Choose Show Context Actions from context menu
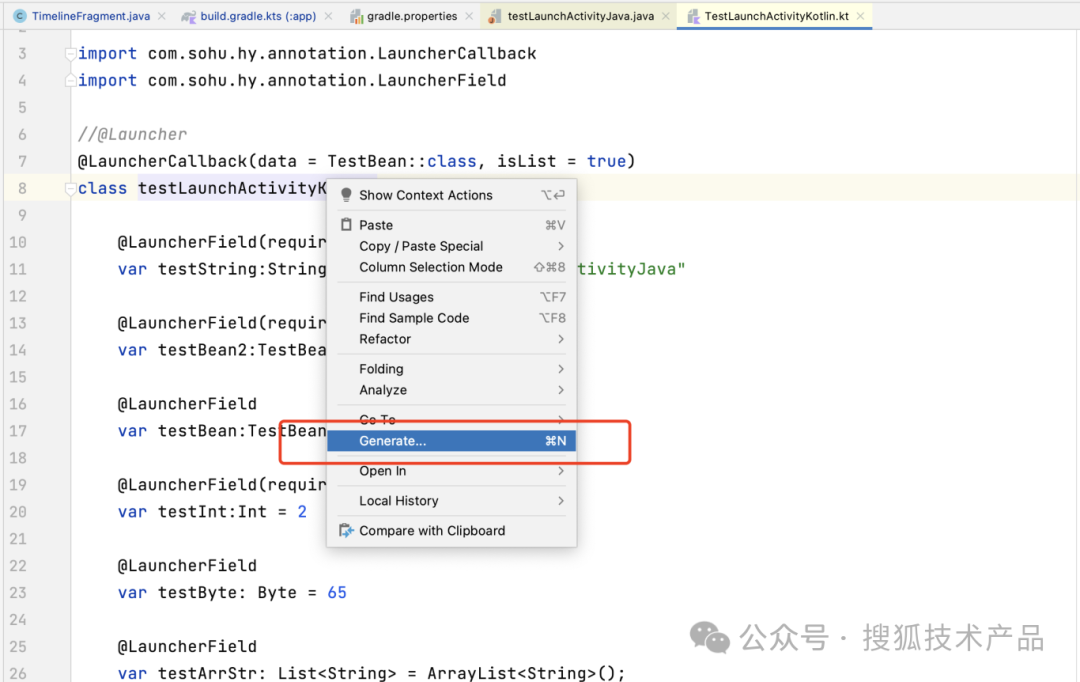The width and height of the screenshot is (1080, 682). (x=452, y=195)
